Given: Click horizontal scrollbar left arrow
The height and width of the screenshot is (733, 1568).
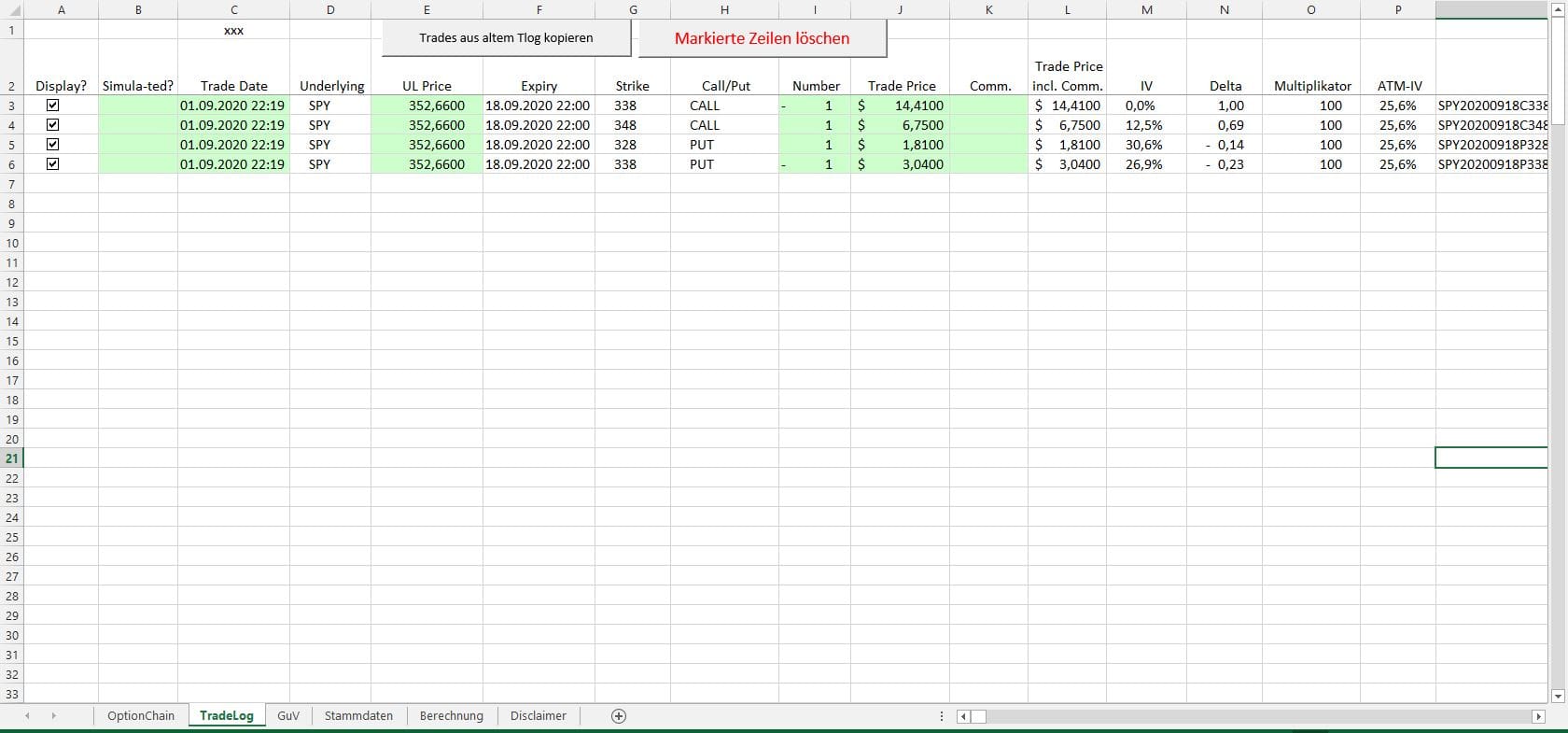Looking at the screenshot, I should [x=965, y=716].
